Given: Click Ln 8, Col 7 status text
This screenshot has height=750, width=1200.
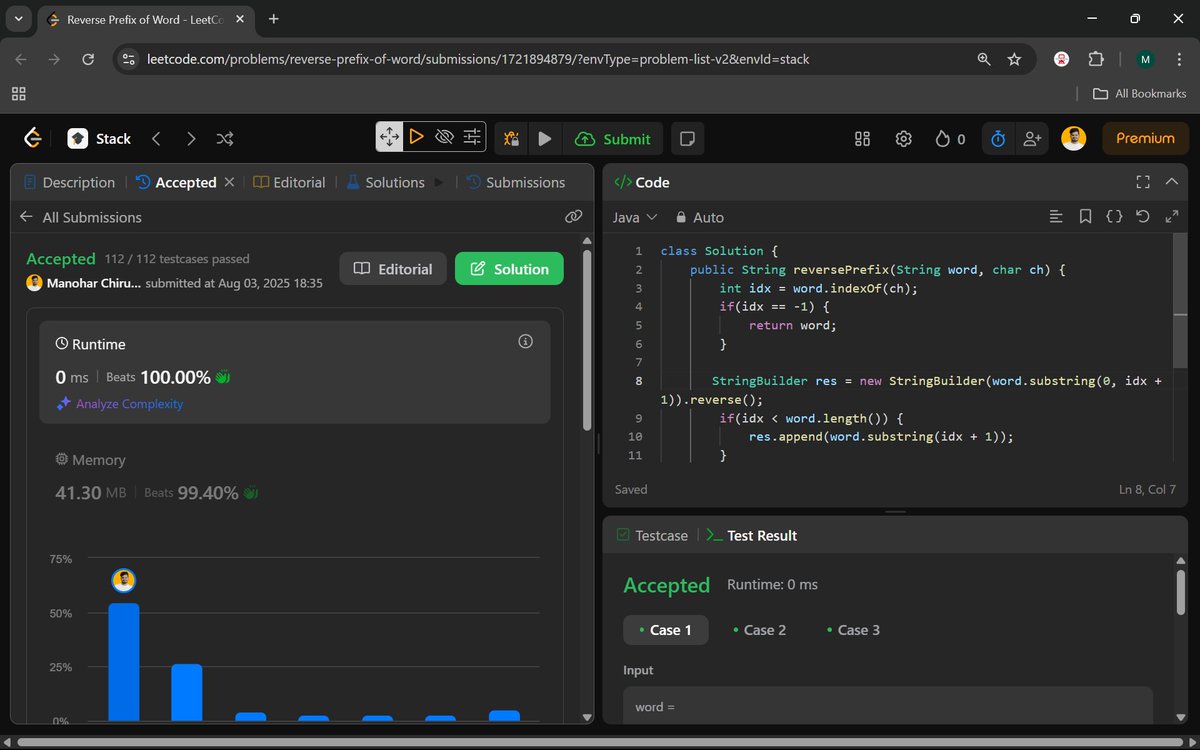Looking at the screenshot, I should click(x=1148, y=489).
